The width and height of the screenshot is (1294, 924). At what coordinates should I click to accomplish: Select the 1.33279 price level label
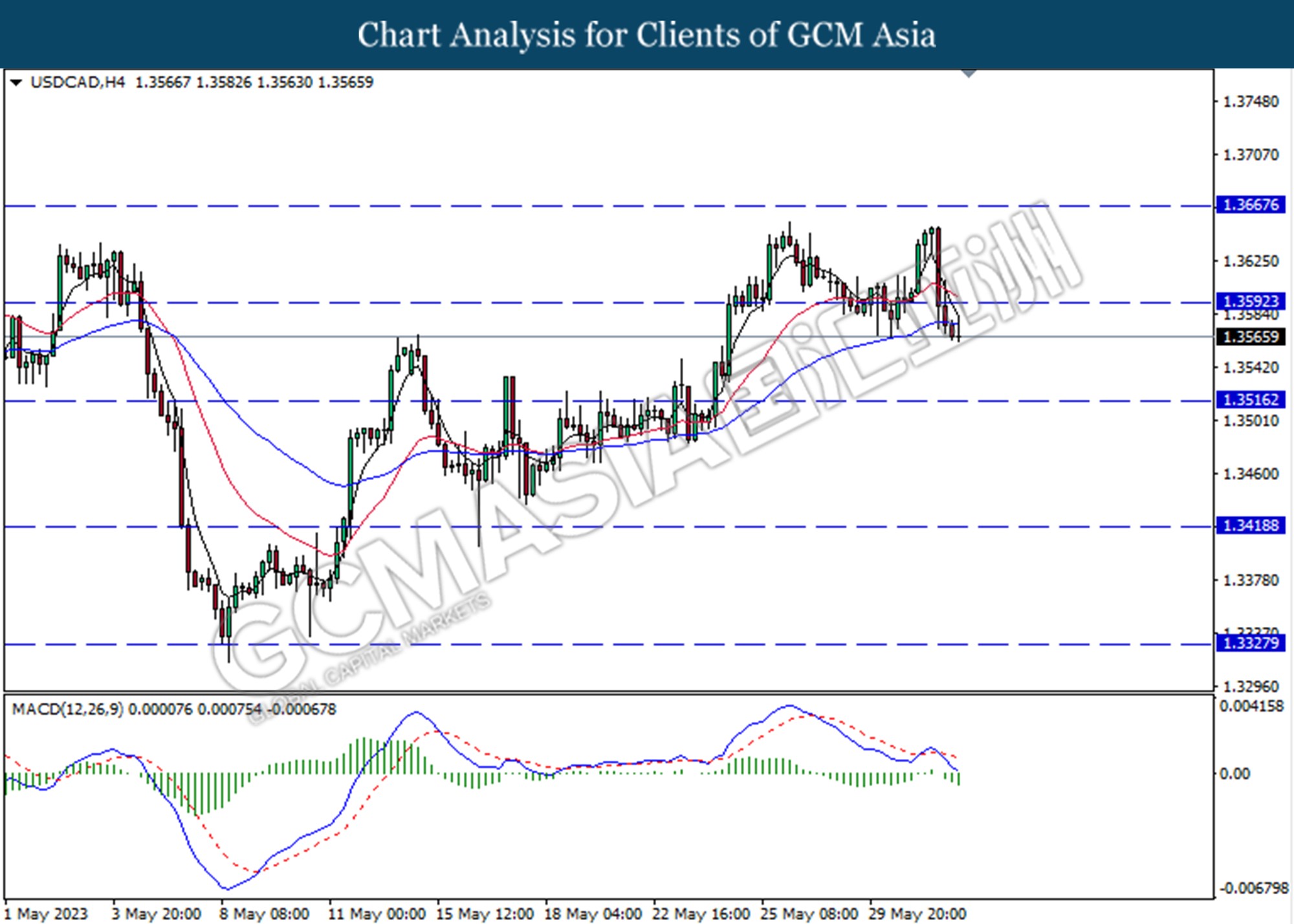point(1251,643)
